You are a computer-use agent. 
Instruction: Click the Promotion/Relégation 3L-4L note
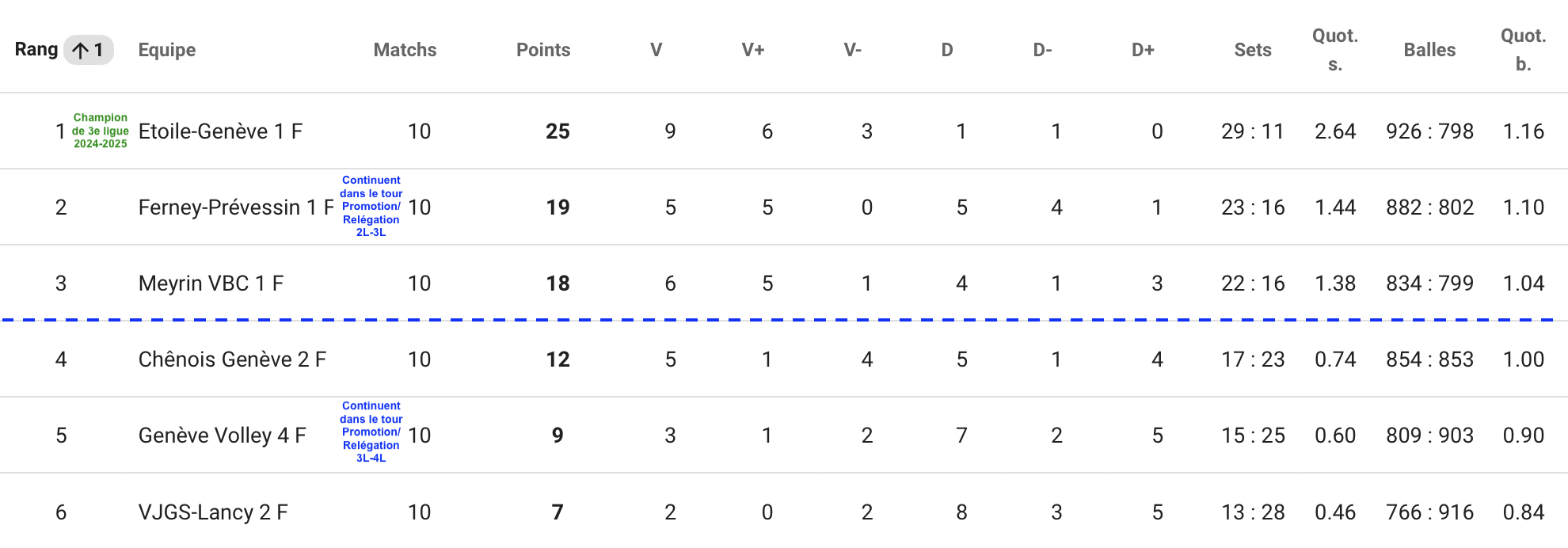tap(371, 432)
